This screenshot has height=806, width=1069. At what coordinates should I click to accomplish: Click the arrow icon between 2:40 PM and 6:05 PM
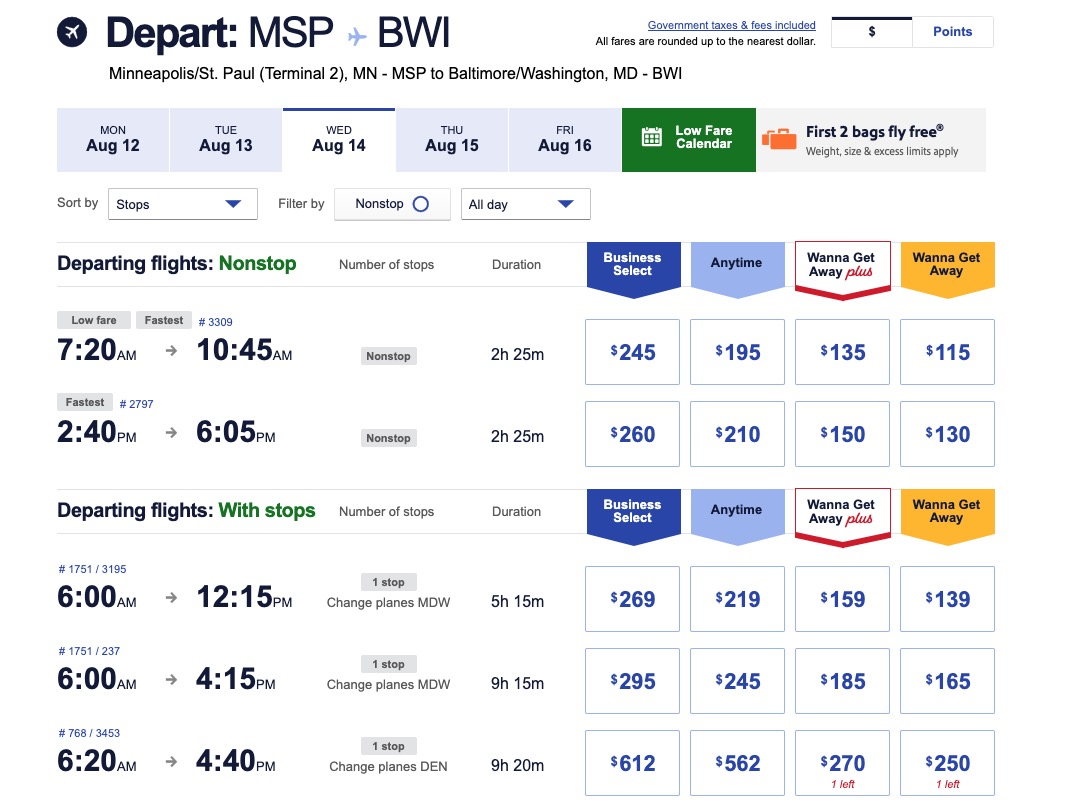pos(170,432)
